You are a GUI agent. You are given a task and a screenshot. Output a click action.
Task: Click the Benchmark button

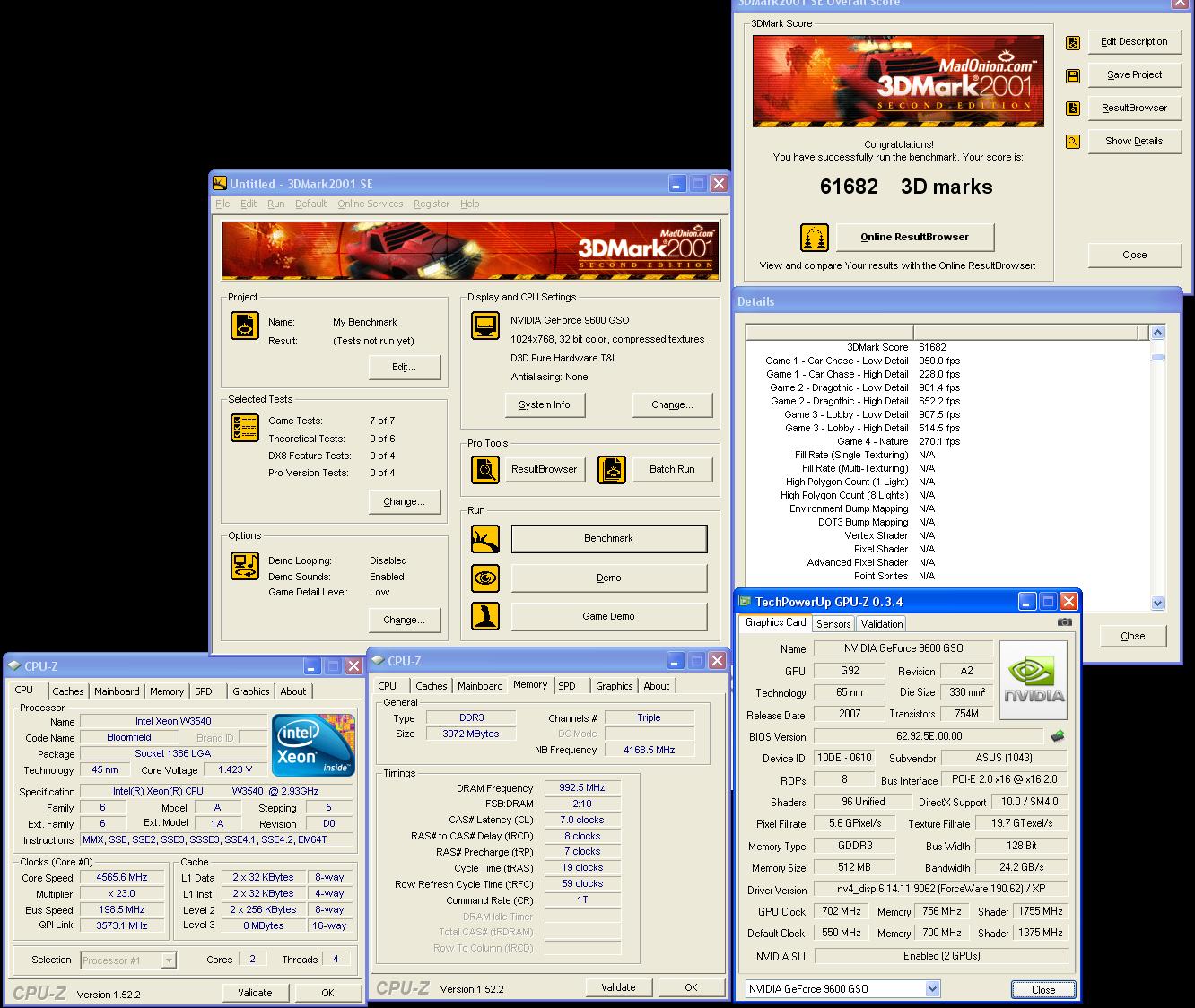tap(609, 539)
